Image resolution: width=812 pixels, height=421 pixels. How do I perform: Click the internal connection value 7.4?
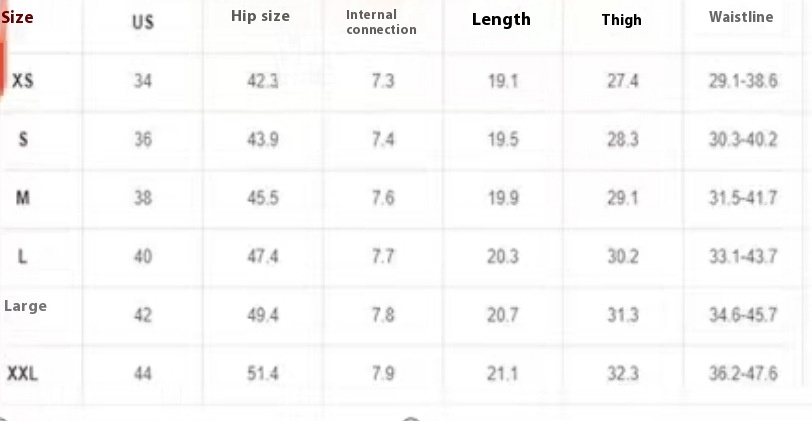click(383, 139)
